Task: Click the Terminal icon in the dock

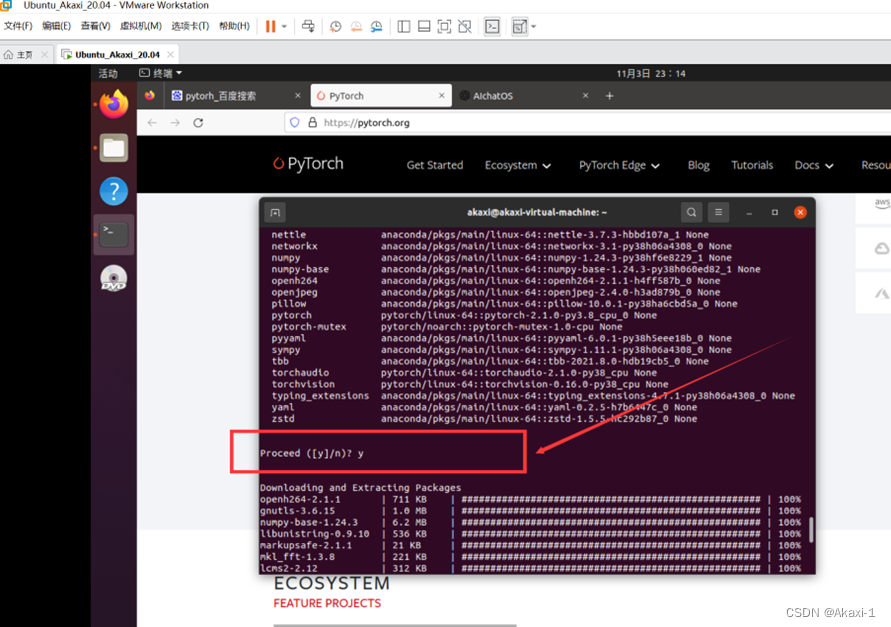Action: (x=114, y=234)
